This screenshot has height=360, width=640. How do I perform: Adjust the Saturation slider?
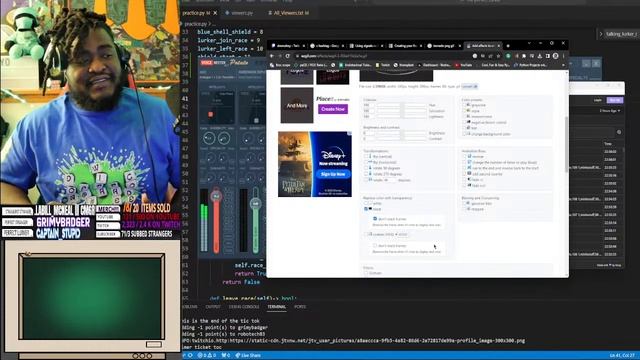[x=401, y=111]
